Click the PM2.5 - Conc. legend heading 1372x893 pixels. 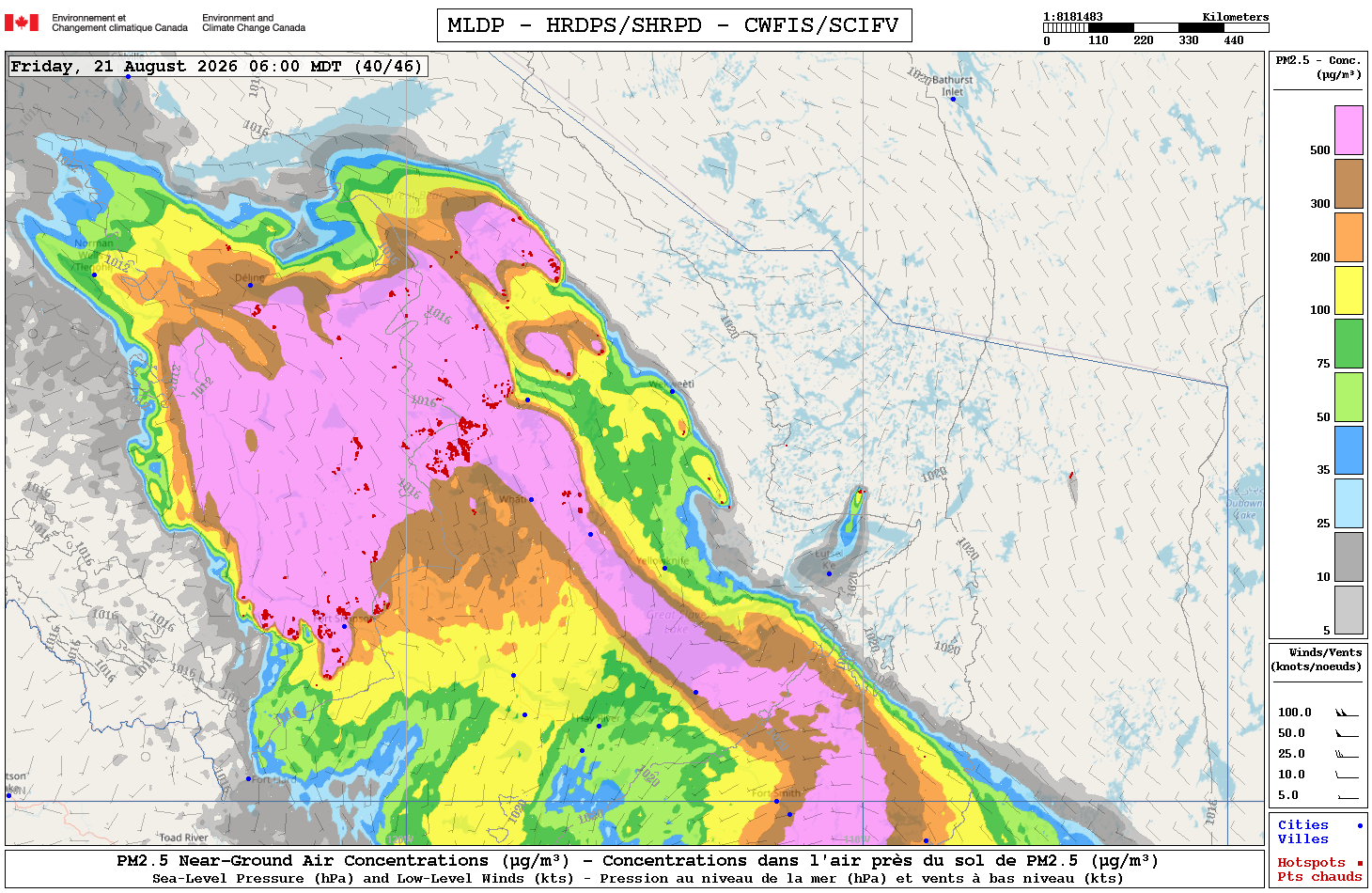tap(1318, 67)
